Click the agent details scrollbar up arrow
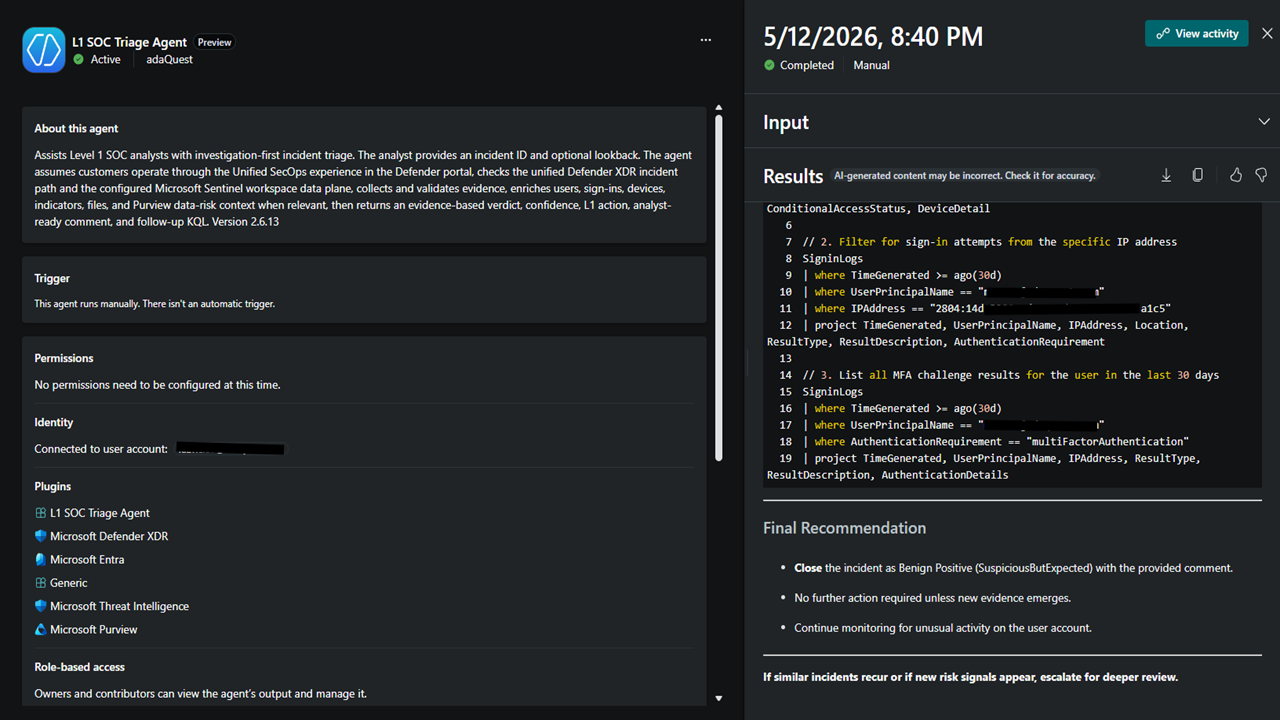Image resolution: width=1280 pixels, height=720 pixels. tap(718, 107)
